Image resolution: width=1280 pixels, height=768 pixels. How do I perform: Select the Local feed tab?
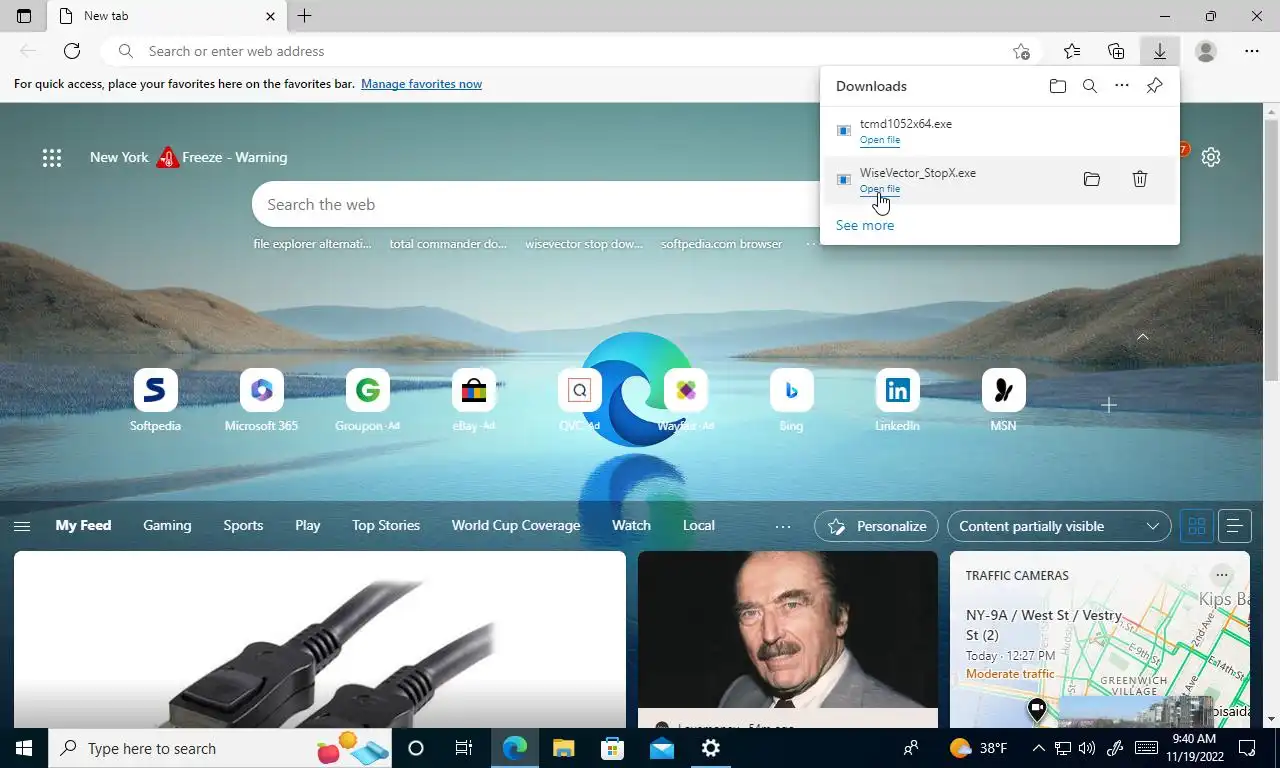coord(699,525)
